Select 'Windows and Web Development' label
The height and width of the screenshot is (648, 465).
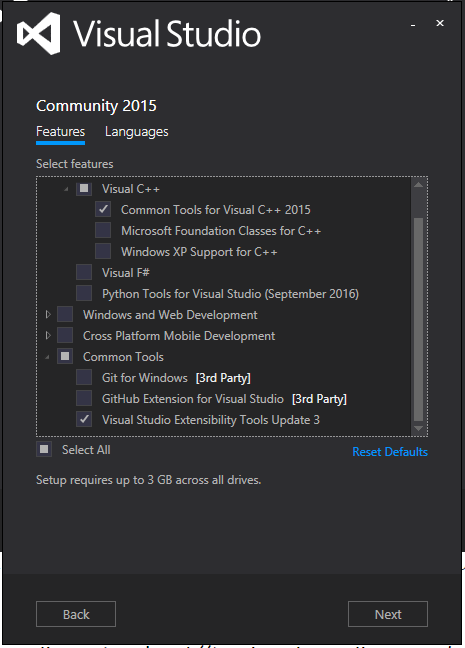(x=170, y=315)
